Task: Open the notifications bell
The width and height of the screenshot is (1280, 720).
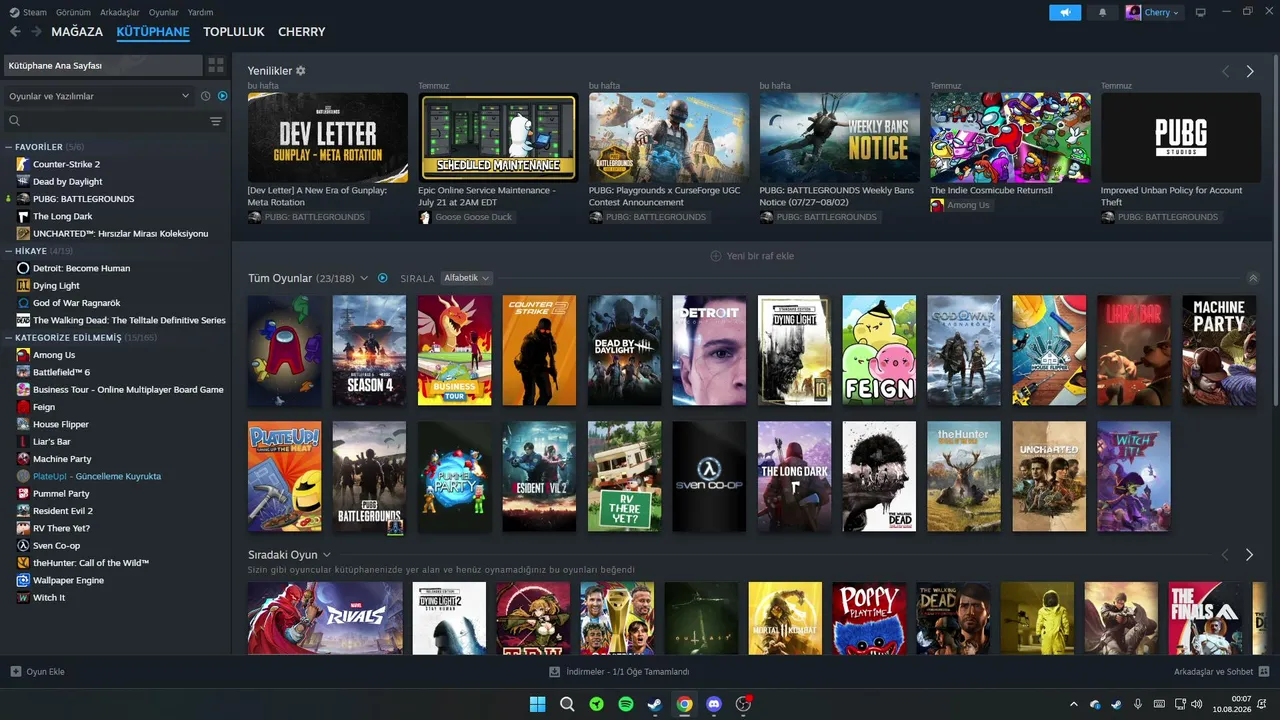Action: (1102, 13)
